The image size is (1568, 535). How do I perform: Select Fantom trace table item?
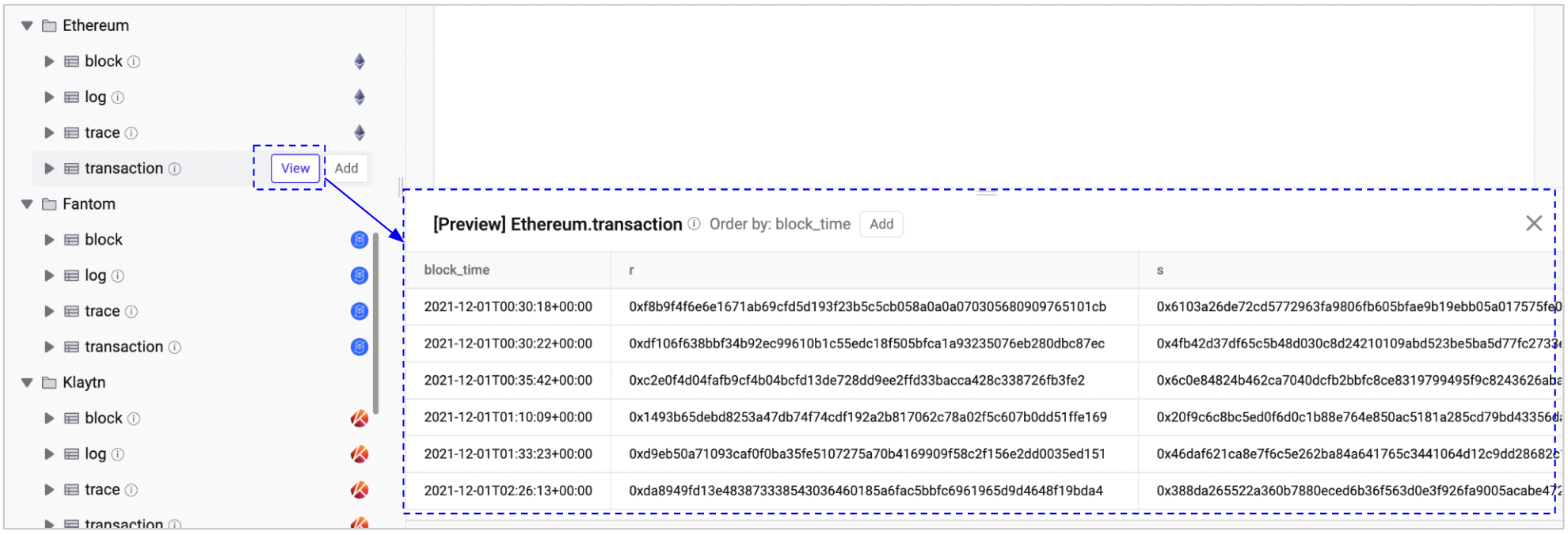tap(102, 311)
